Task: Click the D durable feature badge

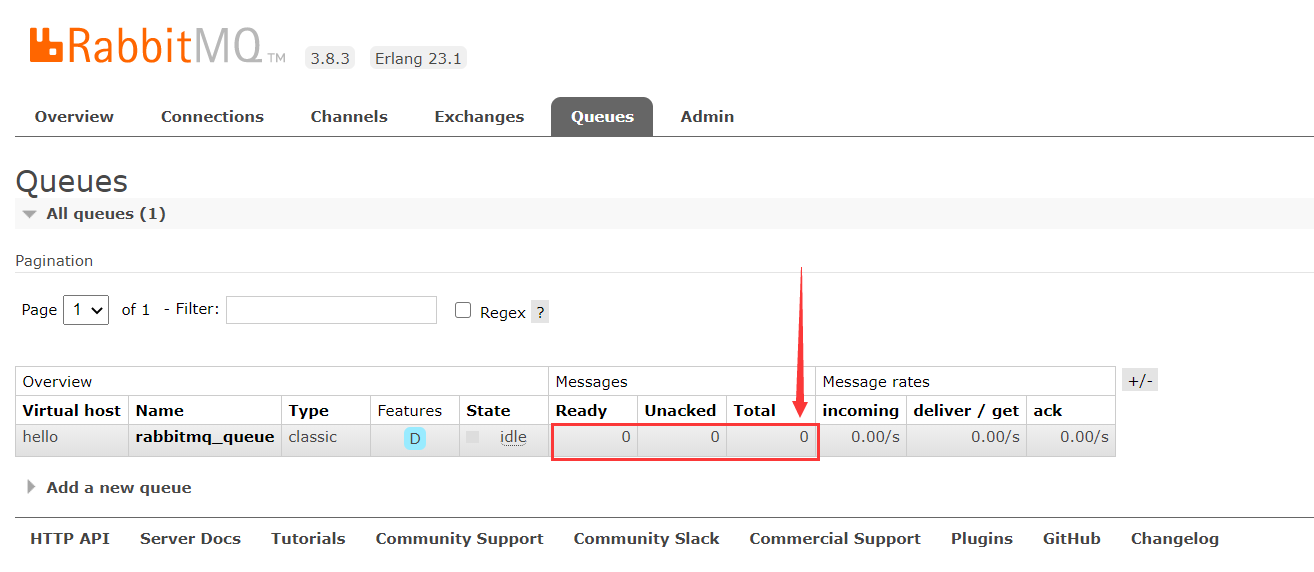Action: 415,438
